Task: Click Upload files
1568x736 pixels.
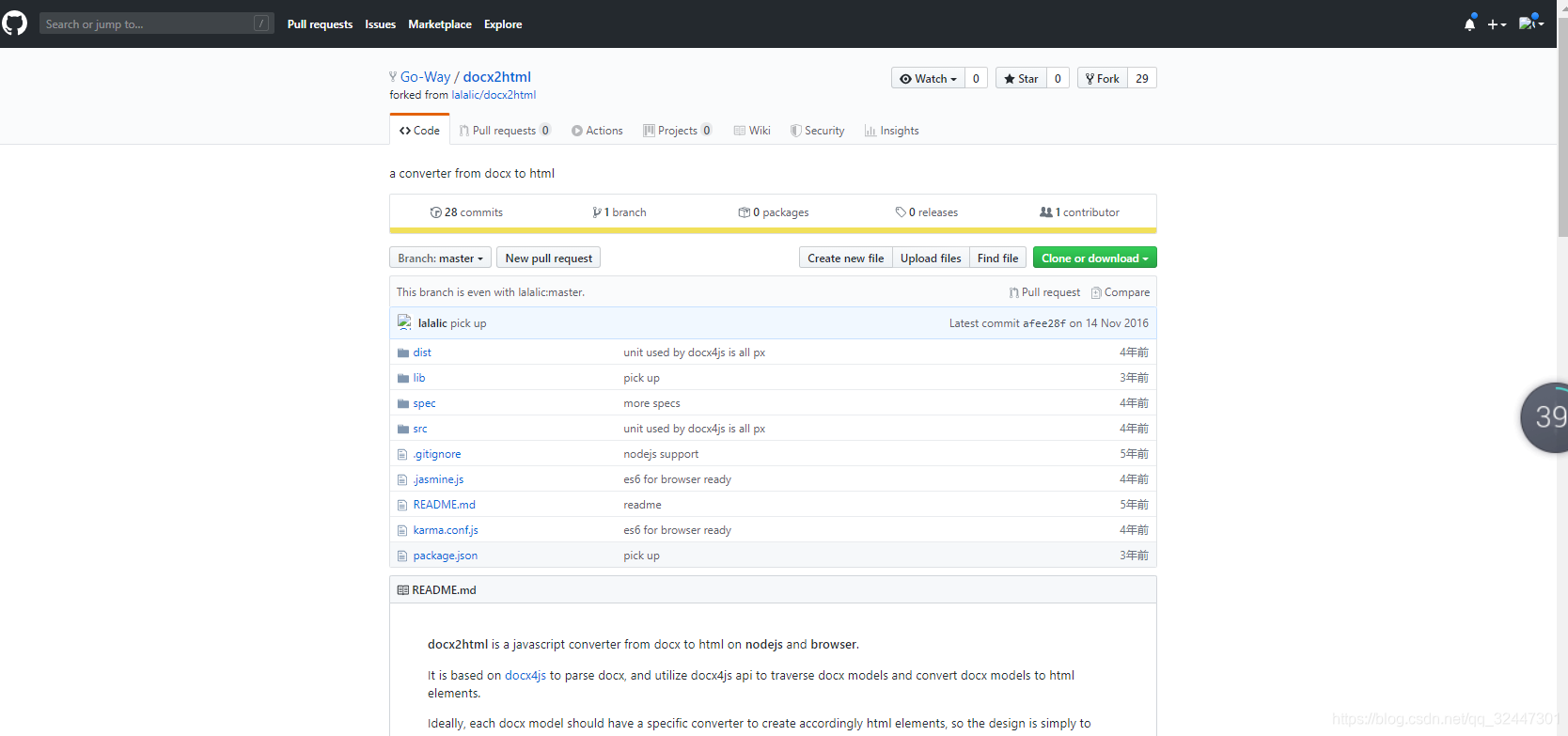Action: (x=931, y=258)
